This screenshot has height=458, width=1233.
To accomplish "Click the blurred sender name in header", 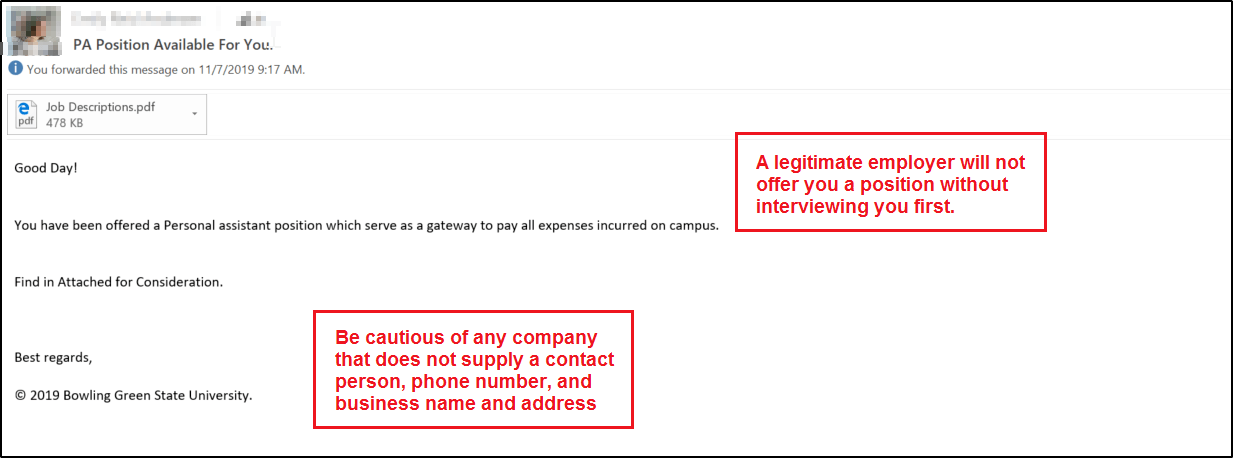I will click(136, 19).
